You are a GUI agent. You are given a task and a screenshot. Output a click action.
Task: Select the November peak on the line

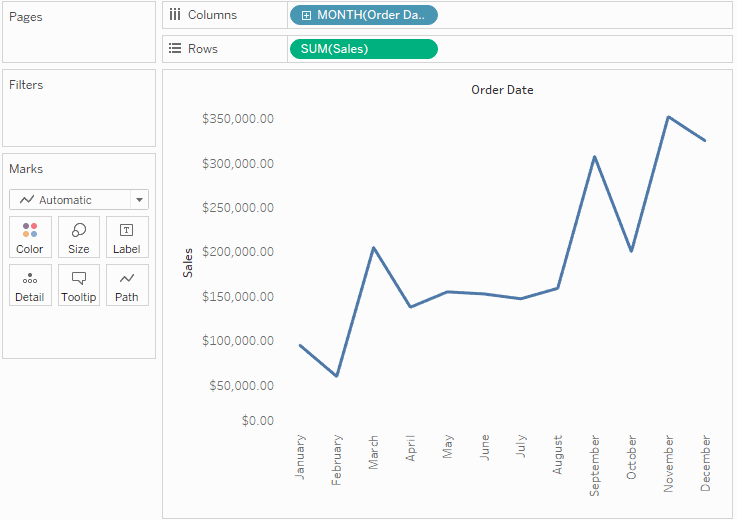[668, 117]
